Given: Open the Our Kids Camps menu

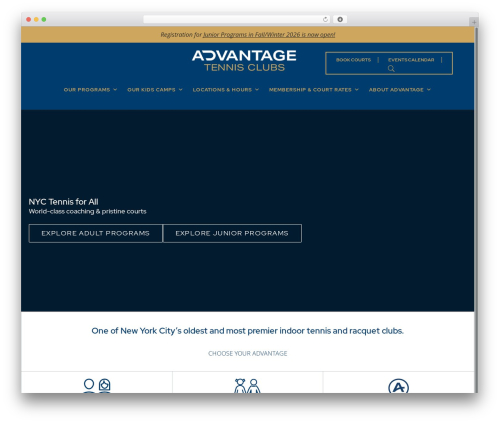Looking at the screenshot, I should (x=151, y=90).
